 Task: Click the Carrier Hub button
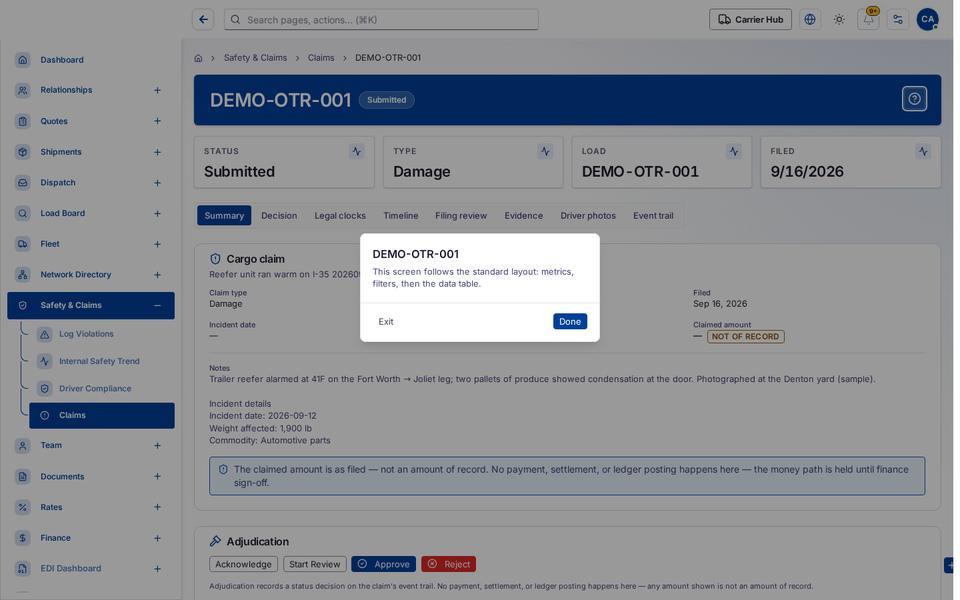pyautogui.click(x=751, y=20)
